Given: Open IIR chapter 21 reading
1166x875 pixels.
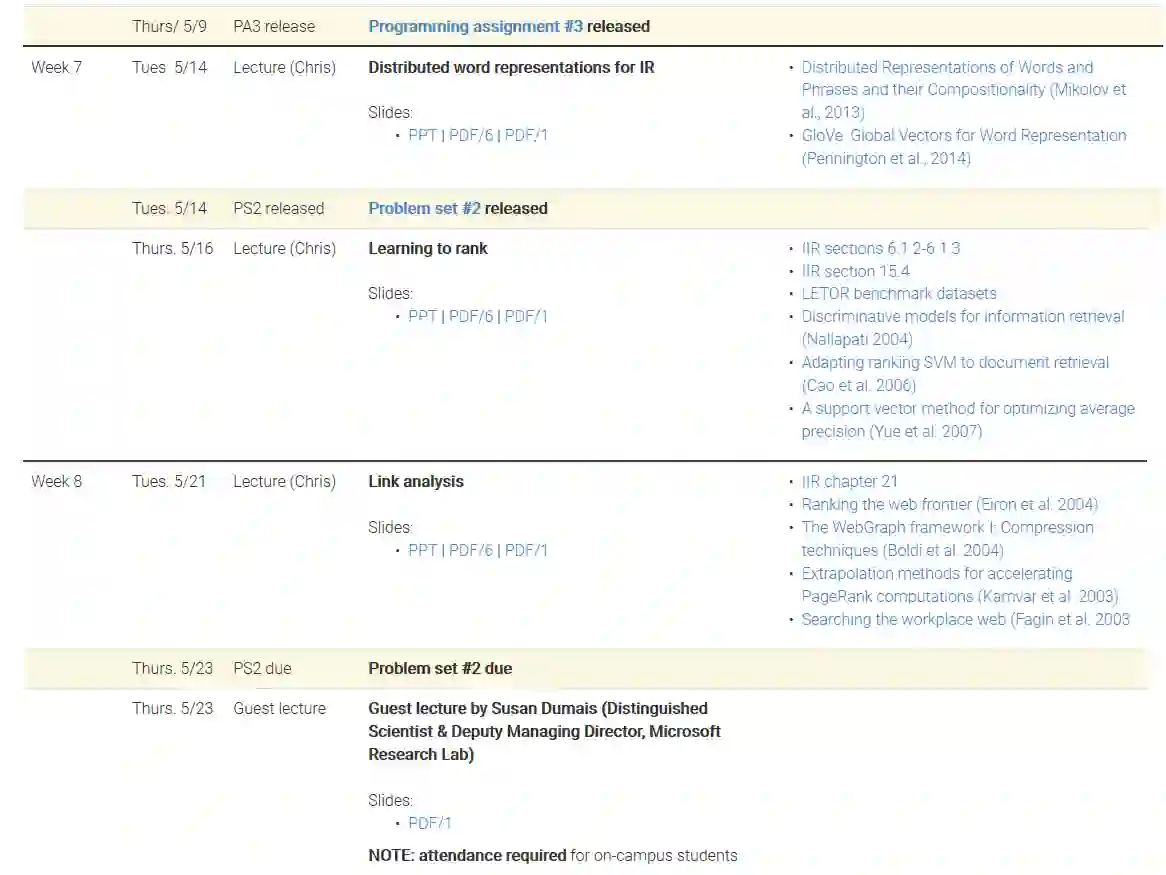Looking at the screenshot, I should 849,482.
